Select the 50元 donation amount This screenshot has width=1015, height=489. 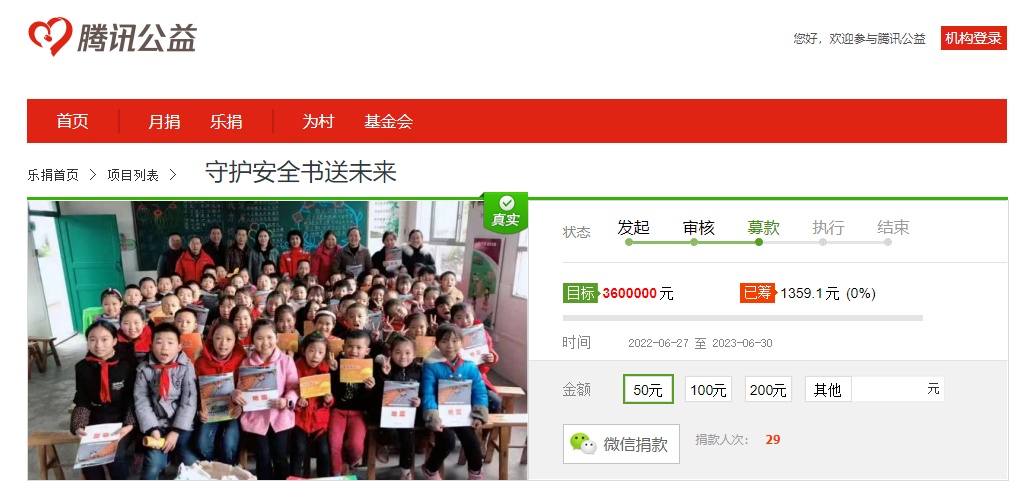(x=648, y=389)
